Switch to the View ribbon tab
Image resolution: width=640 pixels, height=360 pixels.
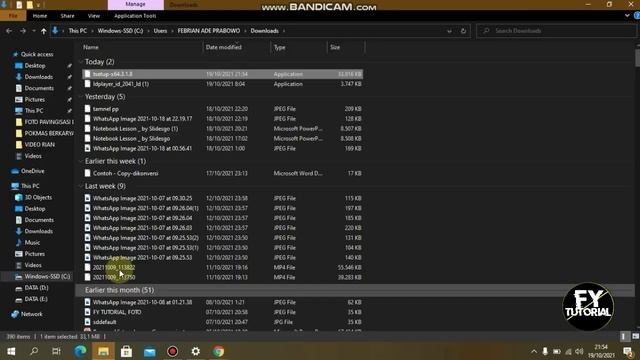tap(93, 16)
